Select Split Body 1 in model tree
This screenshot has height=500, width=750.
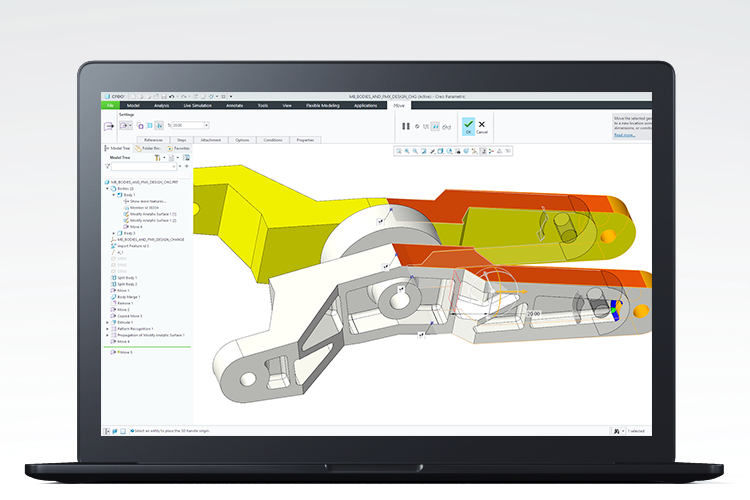click(127, 277)
